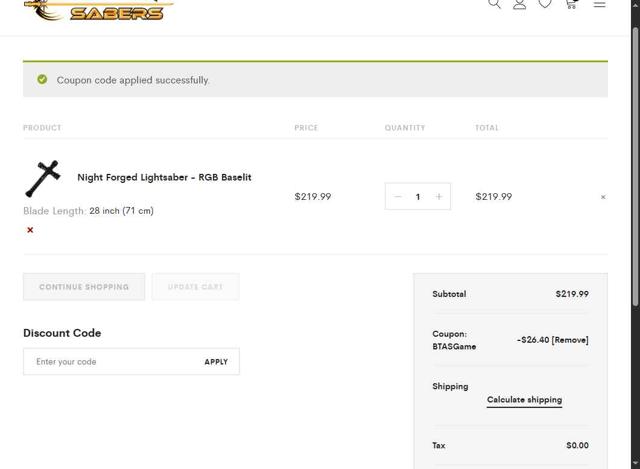
Task: Increase quantity with the plus button
Action: [x=439, y=197]
